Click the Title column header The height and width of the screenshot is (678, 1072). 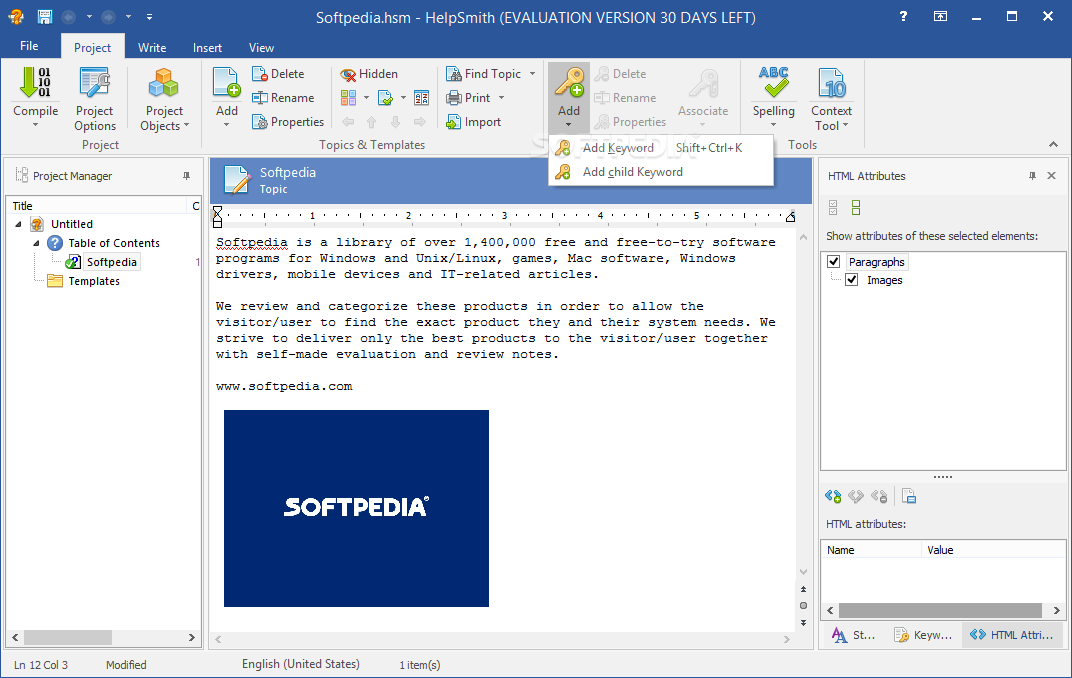pyautogui.click(x=96, y=206)
